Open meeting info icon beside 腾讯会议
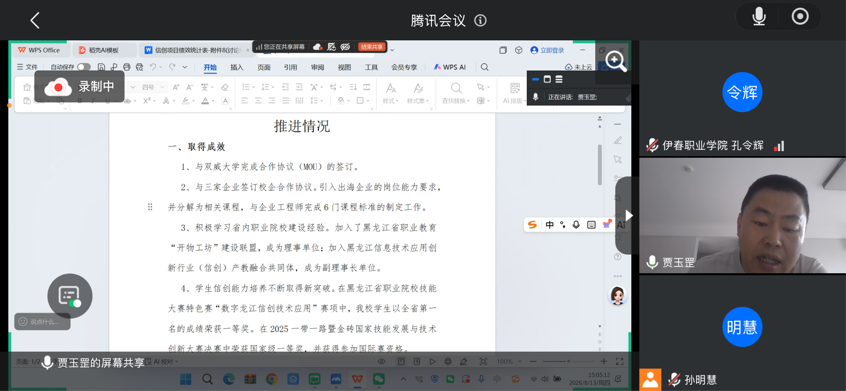The image size is (846, 391). (x=480, y=20)
